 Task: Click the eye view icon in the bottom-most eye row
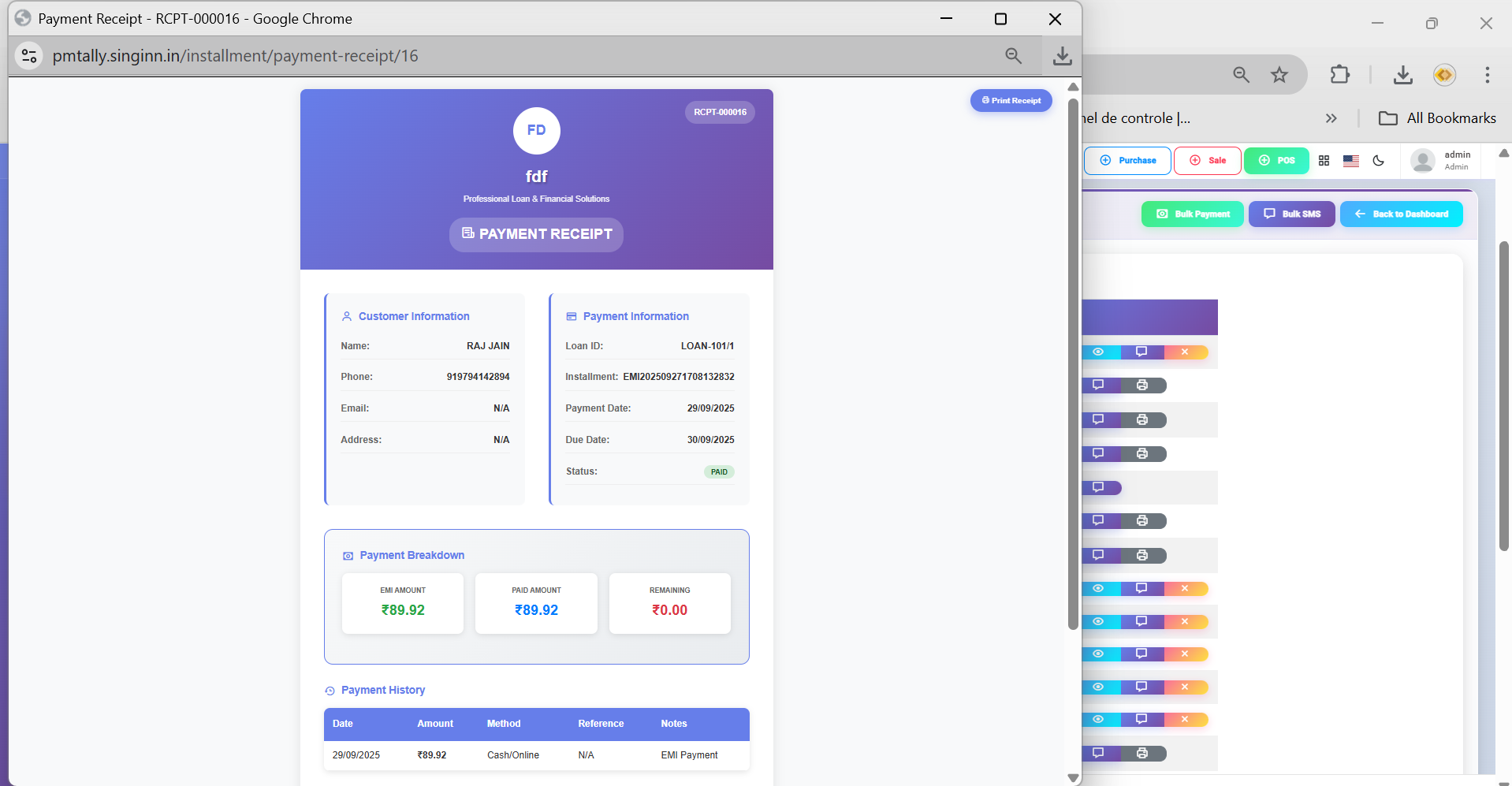[x=1098, y=720]
